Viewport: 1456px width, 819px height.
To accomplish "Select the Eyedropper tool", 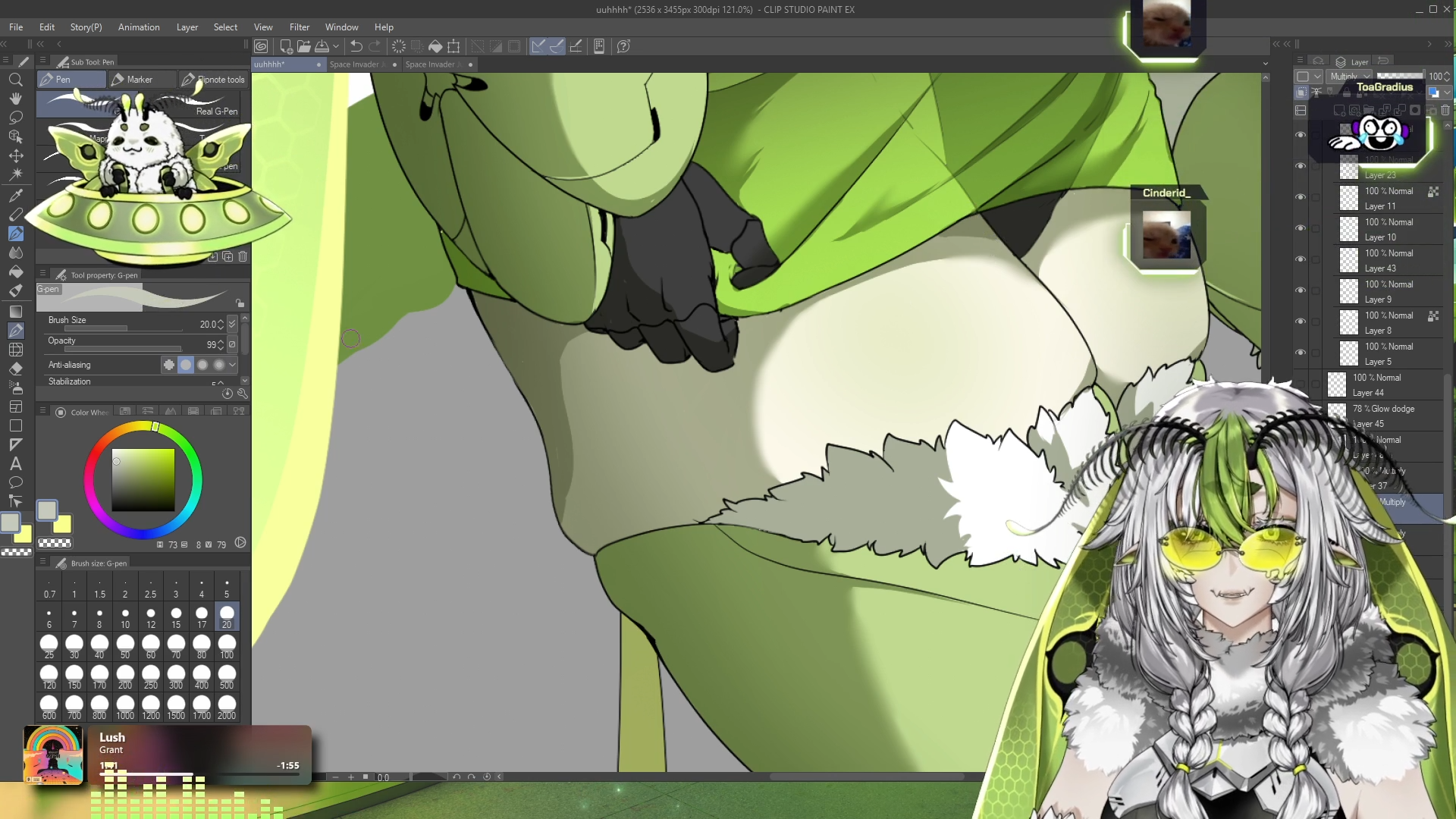I will click(15, 195).
